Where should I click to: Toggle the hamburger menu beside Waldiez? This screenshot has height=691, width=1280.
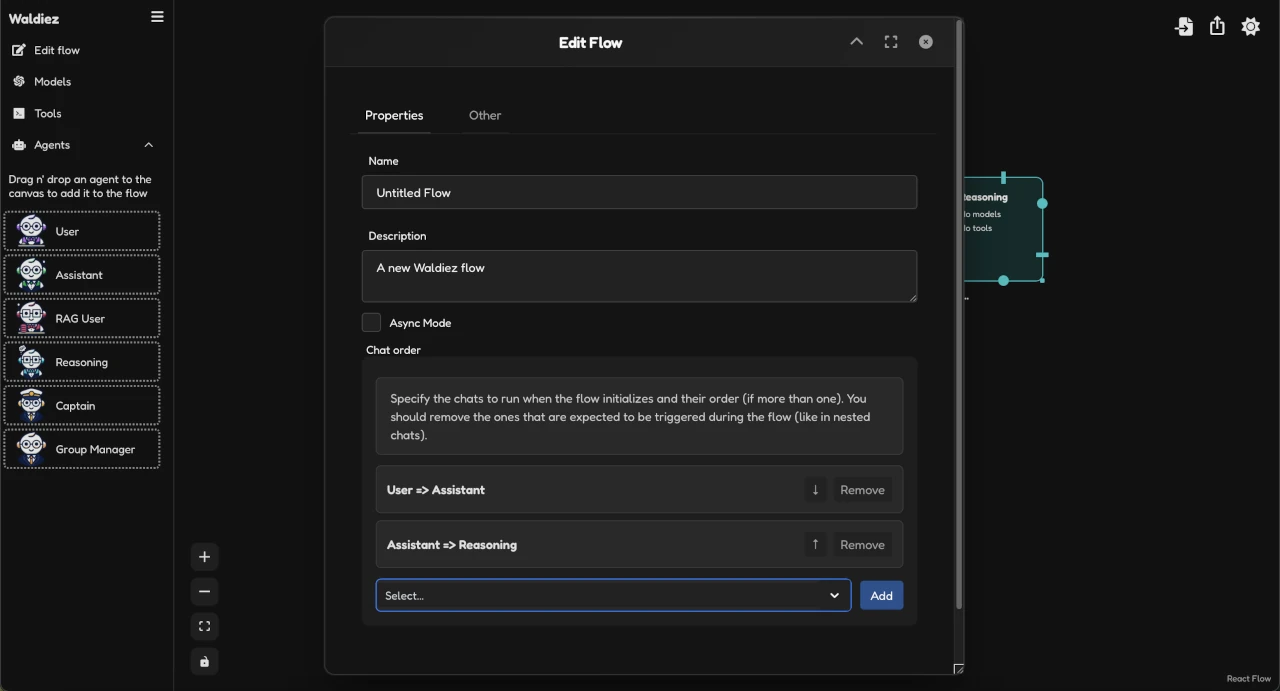[x=157, y=17]
